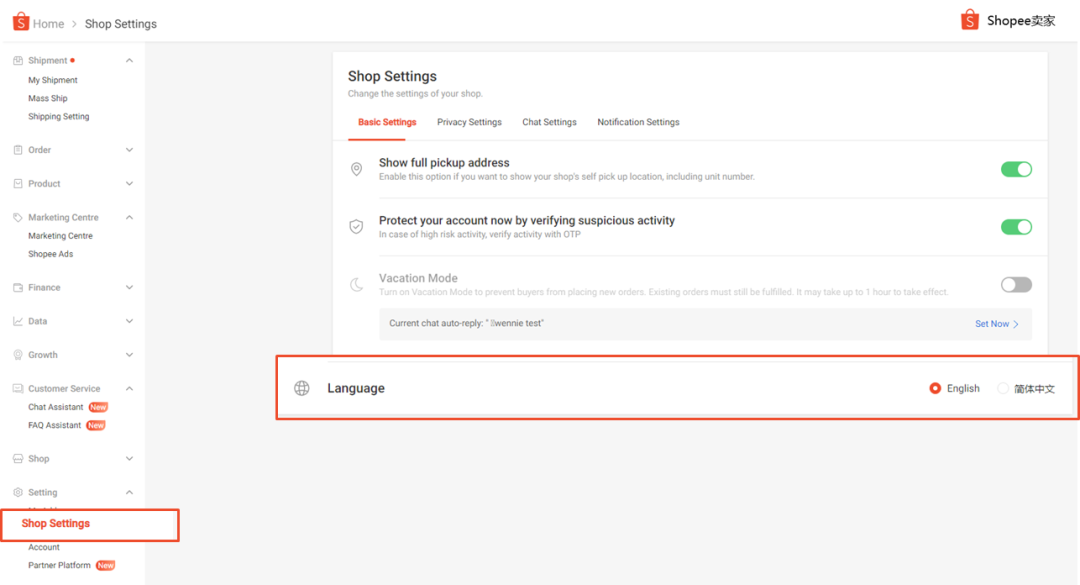Click the Order clipboard icon in sidebar
The height and width of the screenshot is (585, 1080).
point(18,150)
